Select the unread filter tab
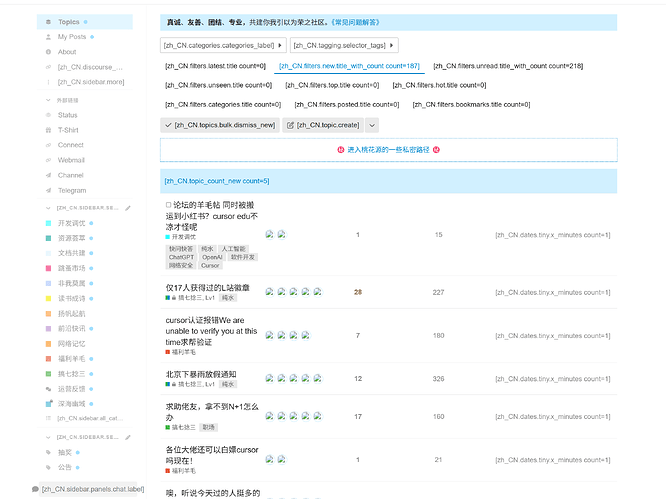The image size is (666, 499). pyautogui.click(x=508, y=66)
